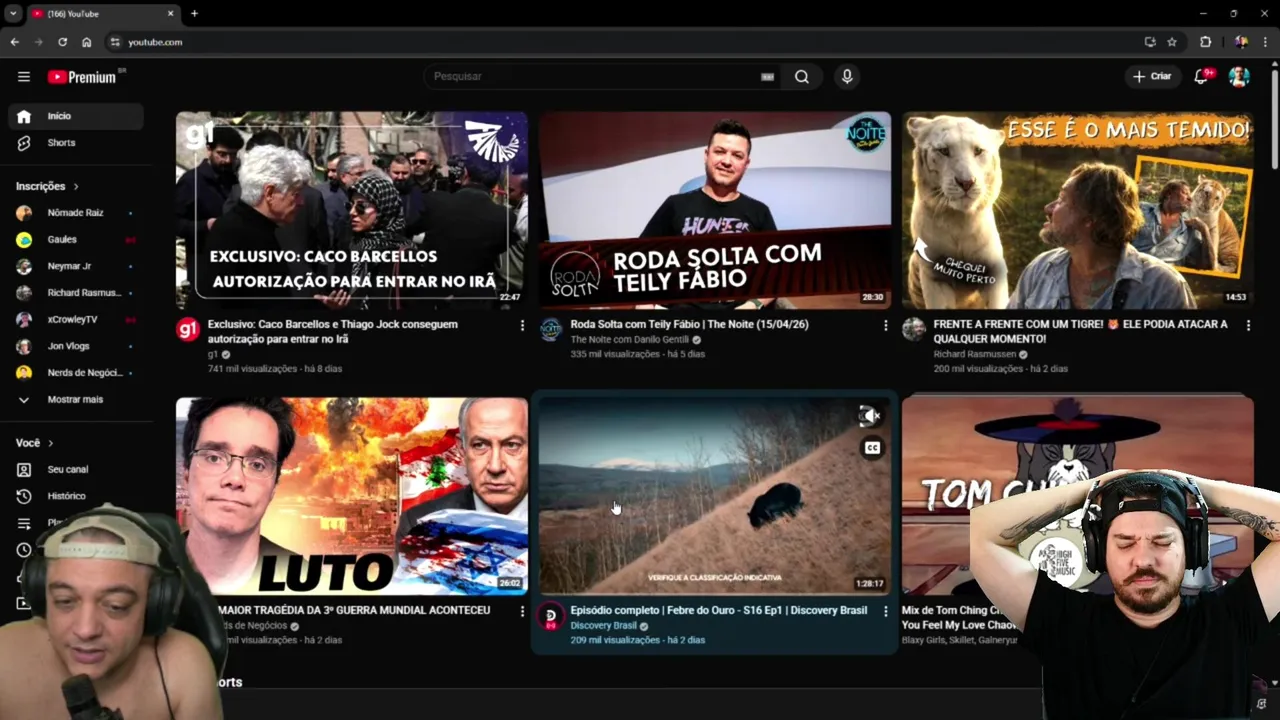The image size is (1280, 720).
Task: Click the install app icon in address bar
Action: (1150, 42)
